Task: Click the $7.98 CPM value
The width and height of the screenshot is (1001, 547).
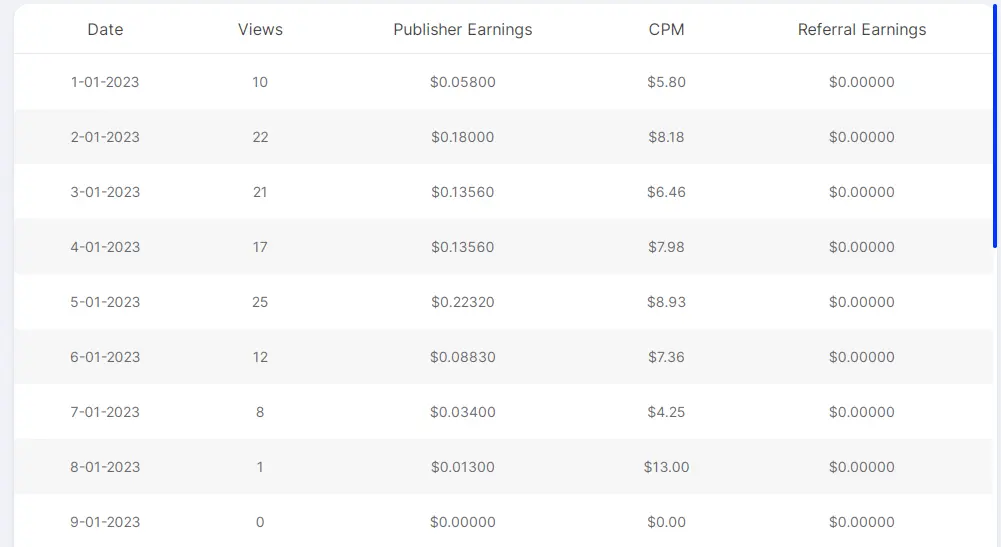Action: tap(666, 246)
